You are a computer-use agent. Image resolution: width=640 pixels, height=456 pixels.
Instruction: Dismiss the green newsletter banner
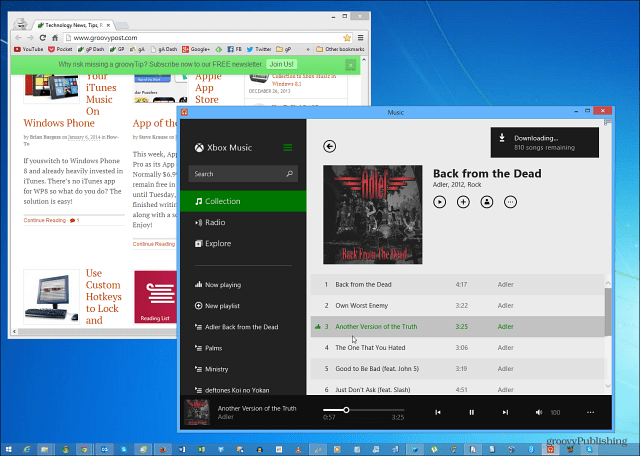(x=351, y=65)
